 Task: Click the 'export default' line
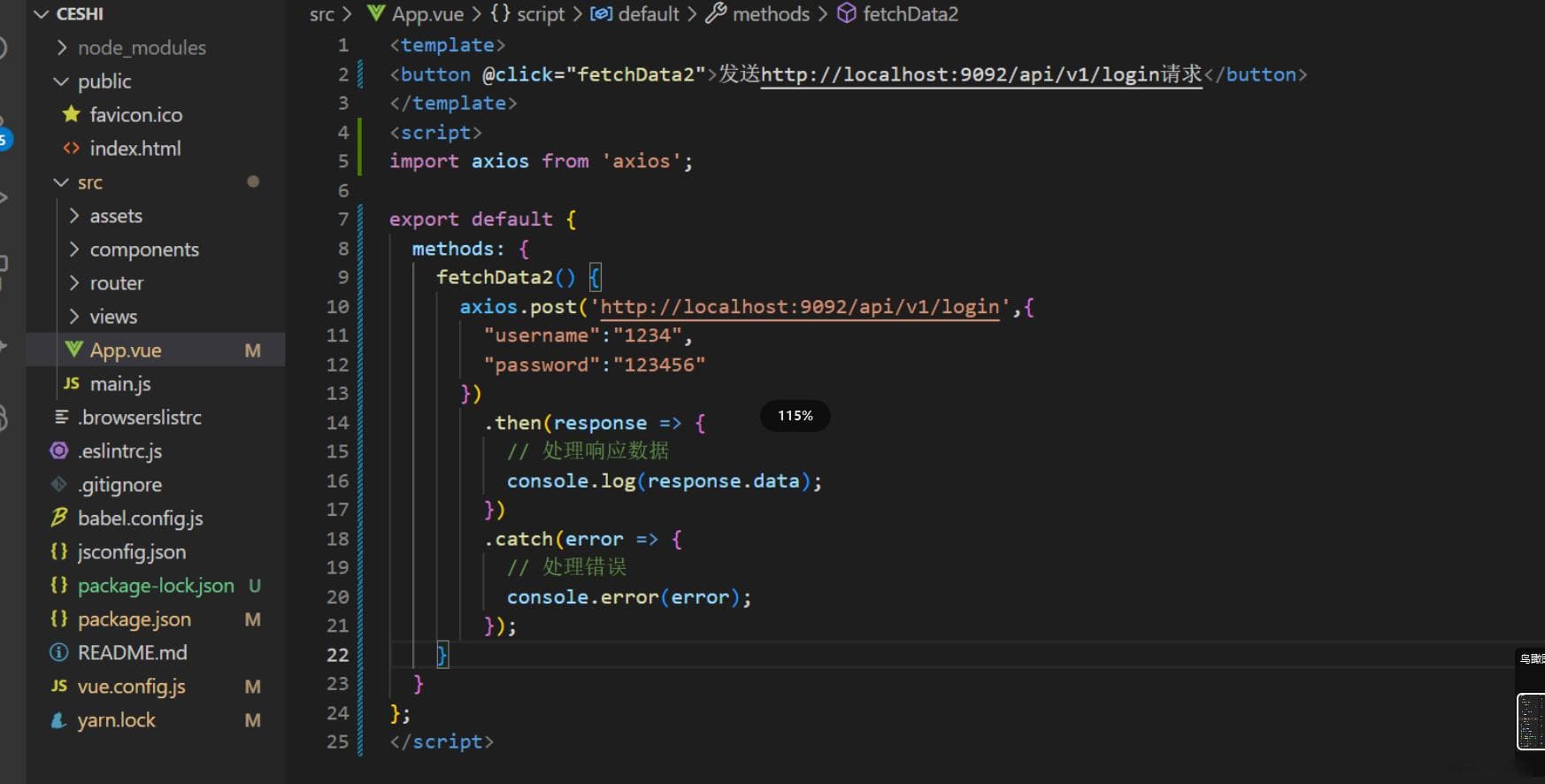point(483,219)
